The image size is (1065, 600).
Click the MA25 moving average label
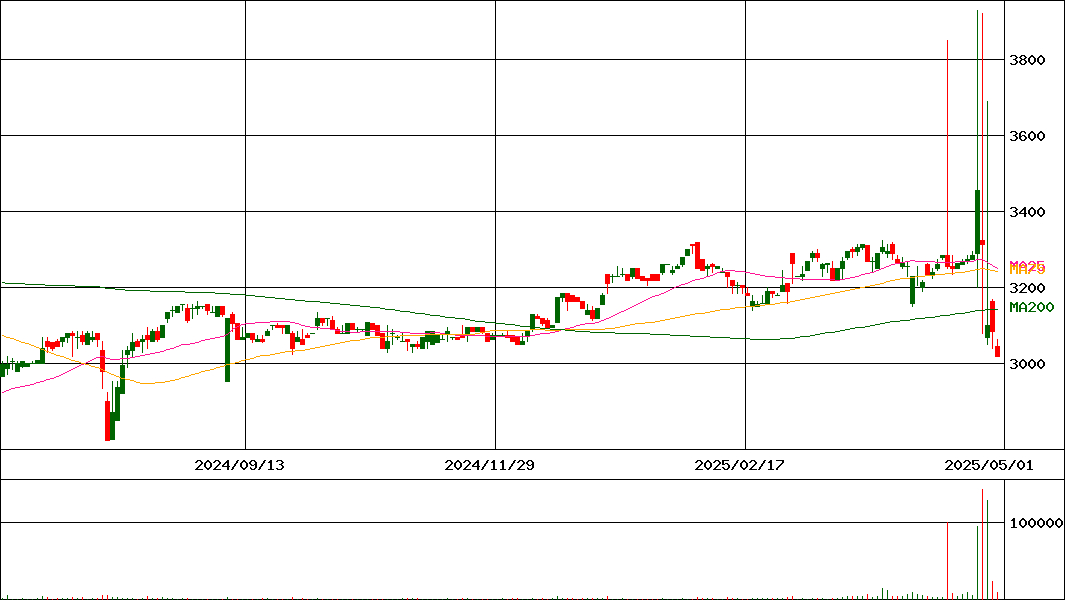tap(1027, 265)
